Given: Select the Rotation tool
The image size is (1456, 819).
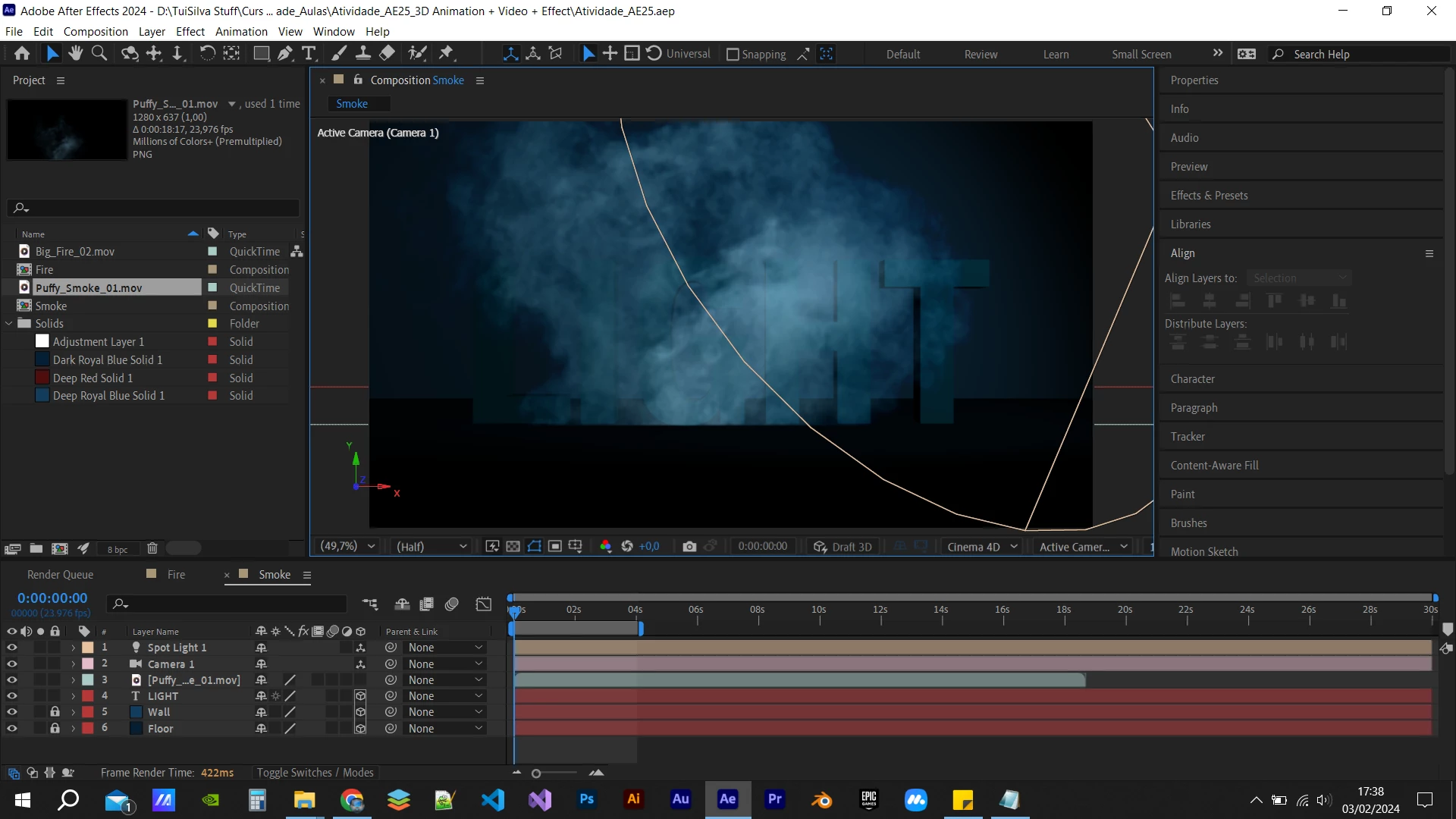Looking at the screenshot, I should (x=207, y=53).
